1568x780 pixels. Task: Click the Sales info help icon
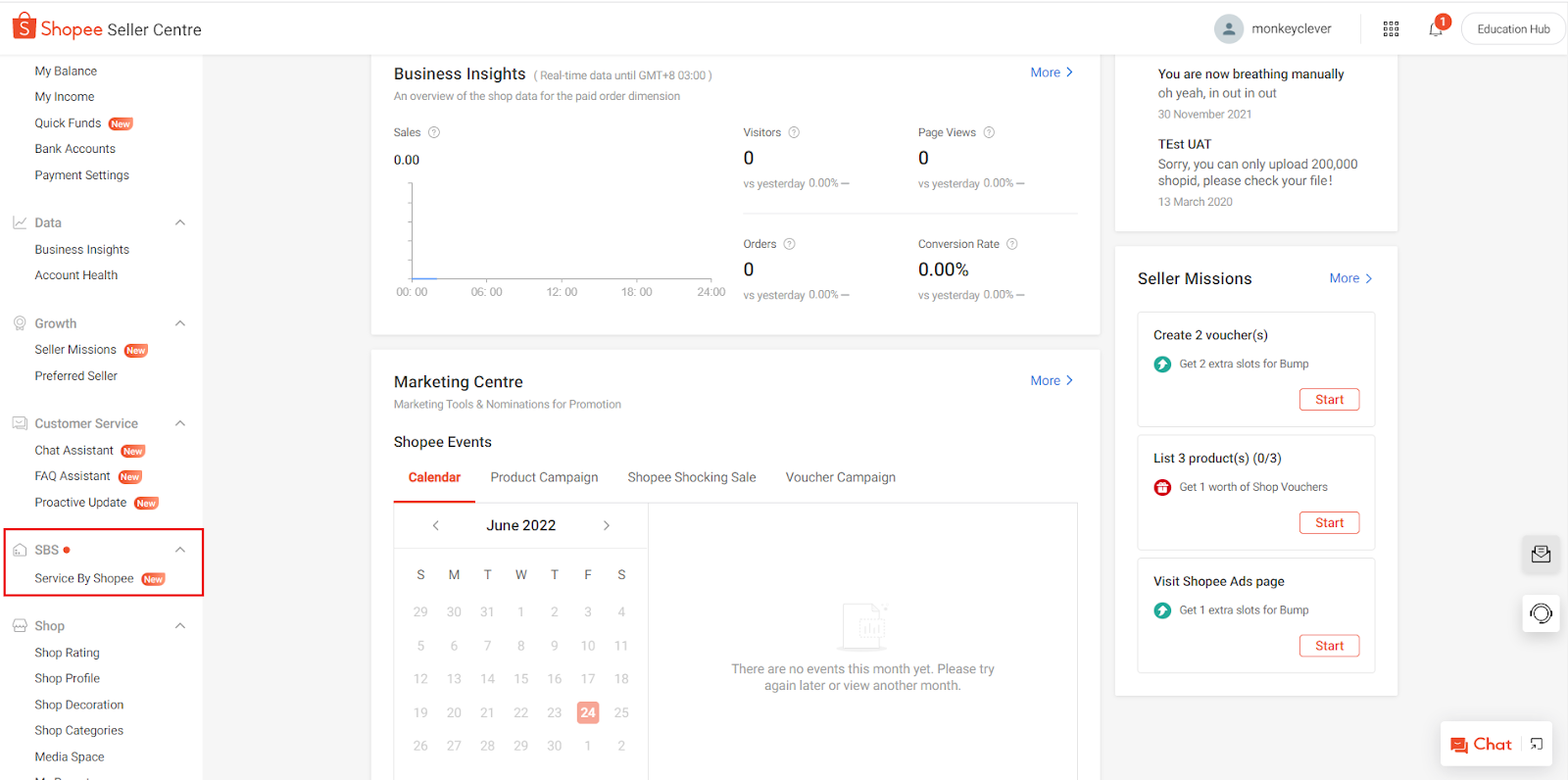click(434, 132)
